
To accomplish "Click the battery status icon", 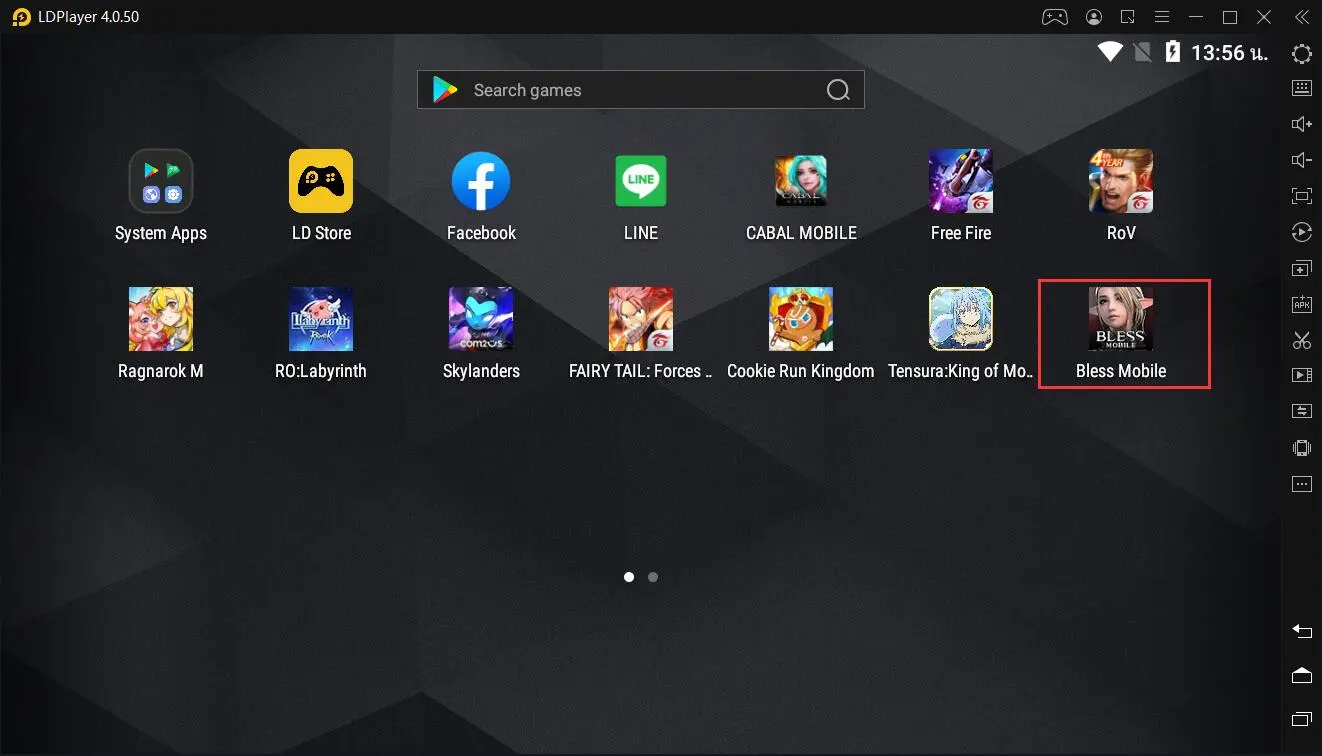I will 1173,52.
